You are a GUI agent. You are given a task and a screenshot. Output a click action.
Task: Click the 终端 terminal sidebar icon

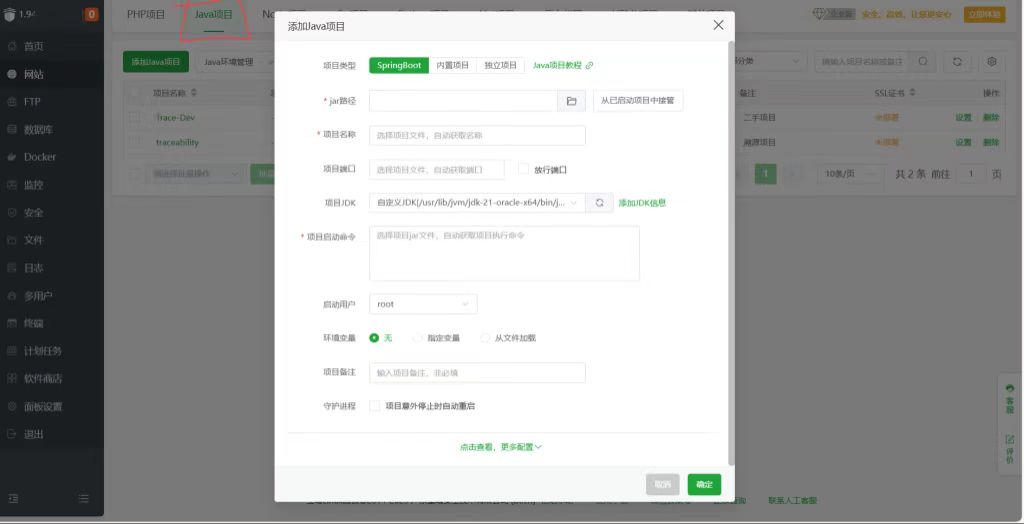click(x=12, y=323)
